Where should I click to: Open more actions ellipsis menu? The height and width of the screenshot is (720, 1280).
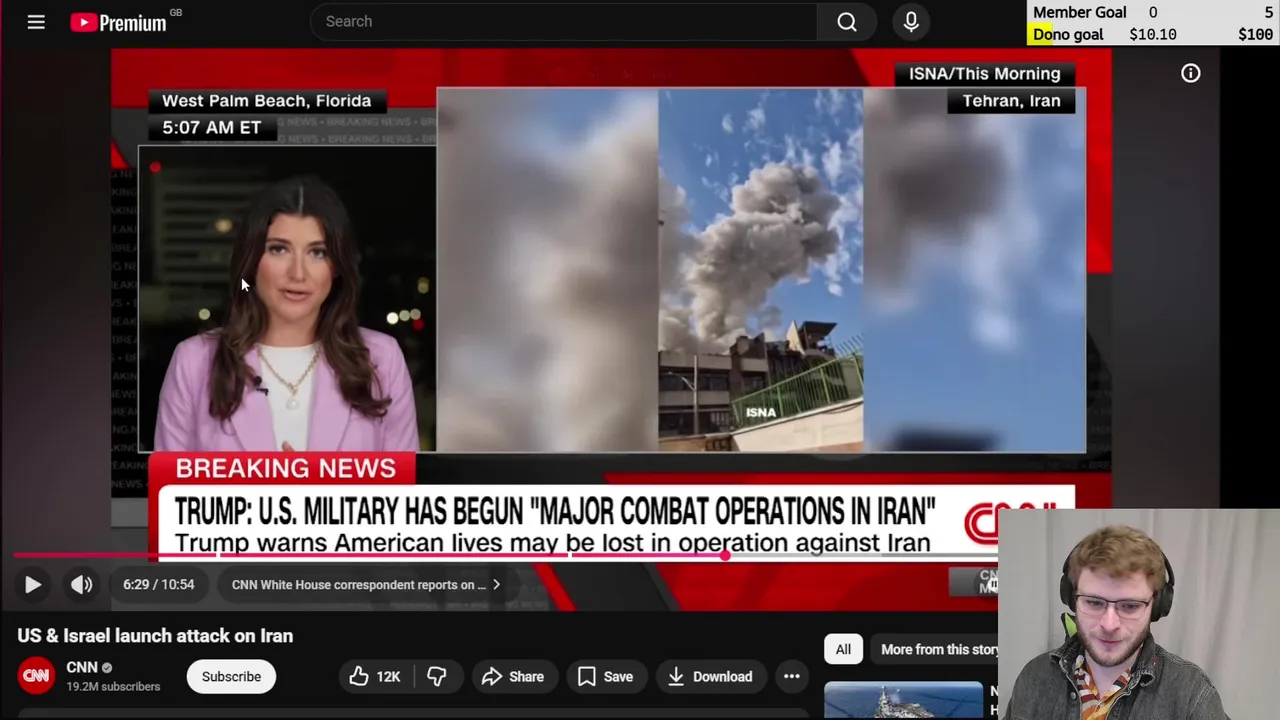point(791,677)
